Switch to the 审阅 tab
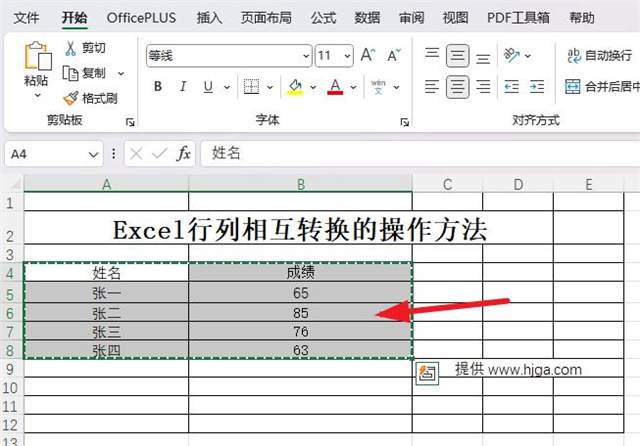 pyautogui.click(x=411, y=18)
